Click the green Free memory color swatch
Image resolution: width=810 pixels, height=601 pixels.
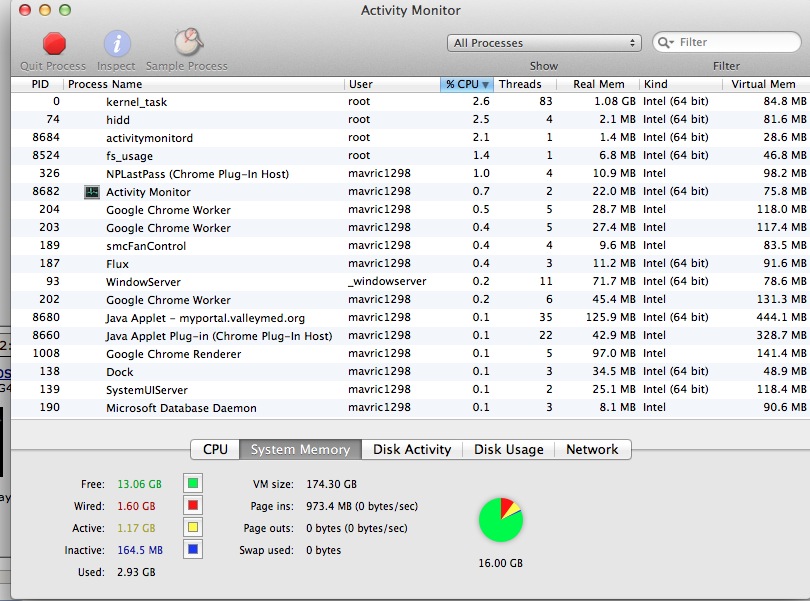click(193, 484)
